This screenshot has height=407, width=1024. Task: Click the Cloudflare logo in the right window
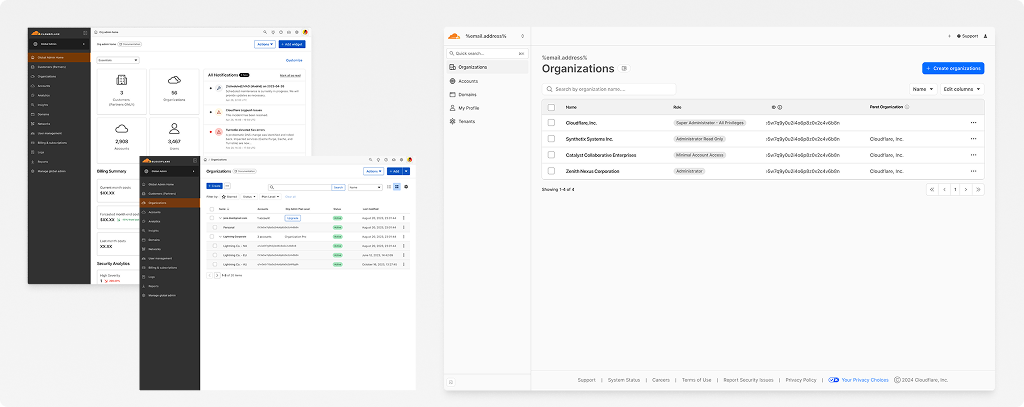(x=455, y=36)
